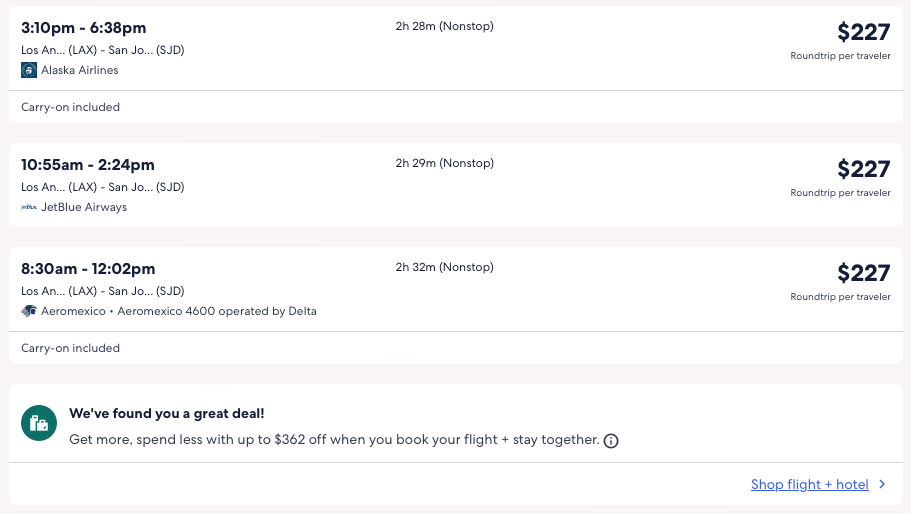Open the info icon beside package deal text
The width and height of the screenshot is (911, 514).
pos(611,441)
